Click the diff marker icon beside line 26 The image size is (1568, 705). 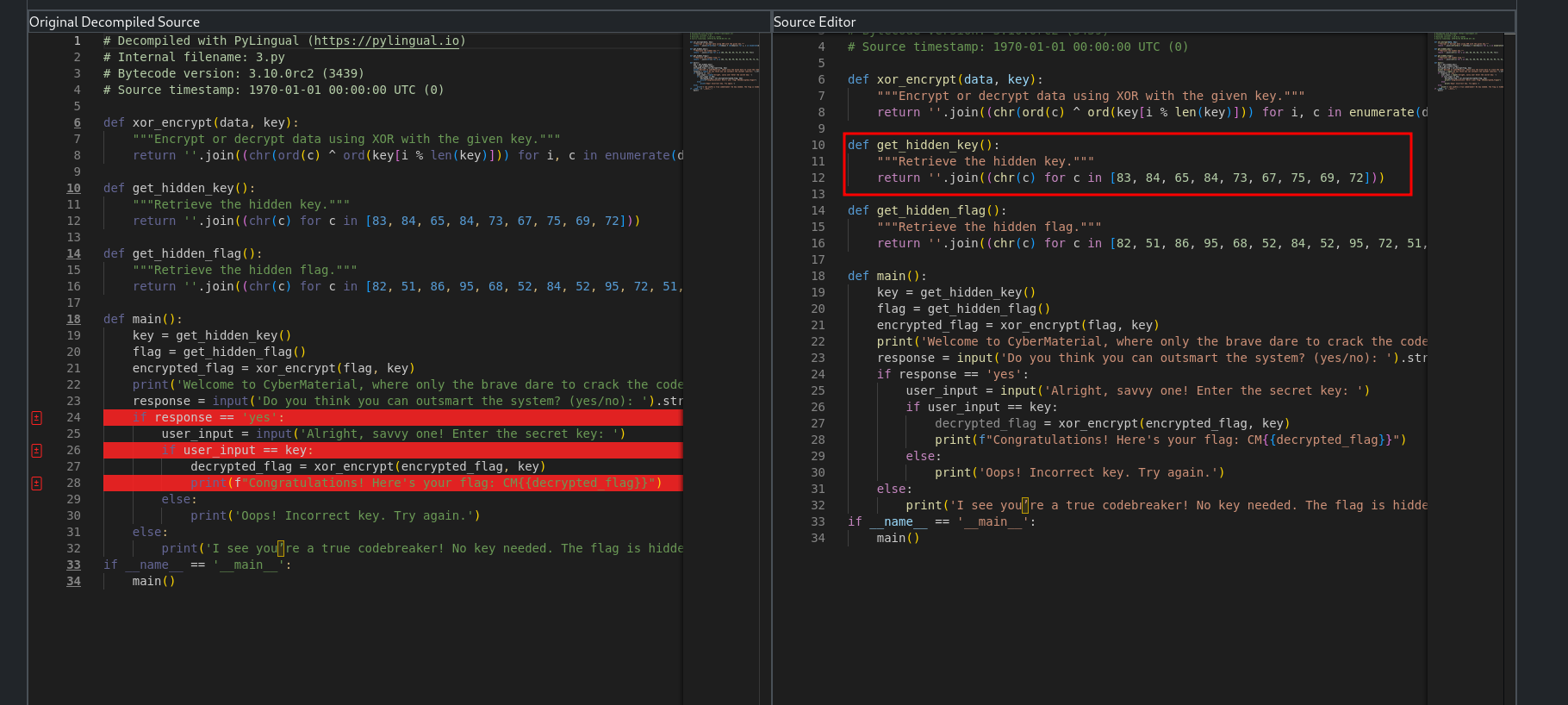(36, 451)
